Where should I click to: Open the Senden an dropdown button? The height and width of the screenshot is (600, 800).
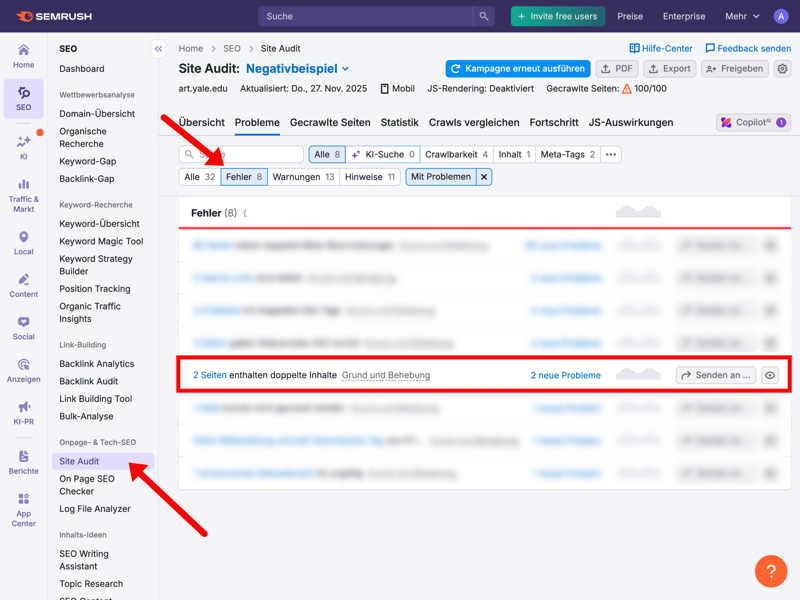point(716,375)
